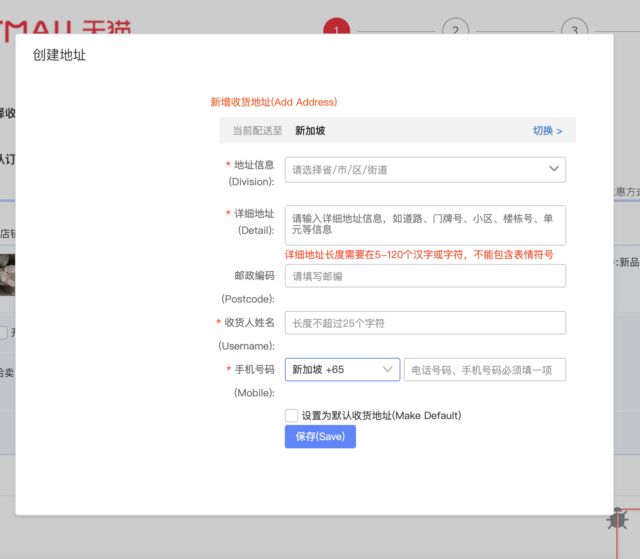Click the product thumbnail behind the dialog
The width and height of the screenshot is (640, 559).
[x=7, y=274]
